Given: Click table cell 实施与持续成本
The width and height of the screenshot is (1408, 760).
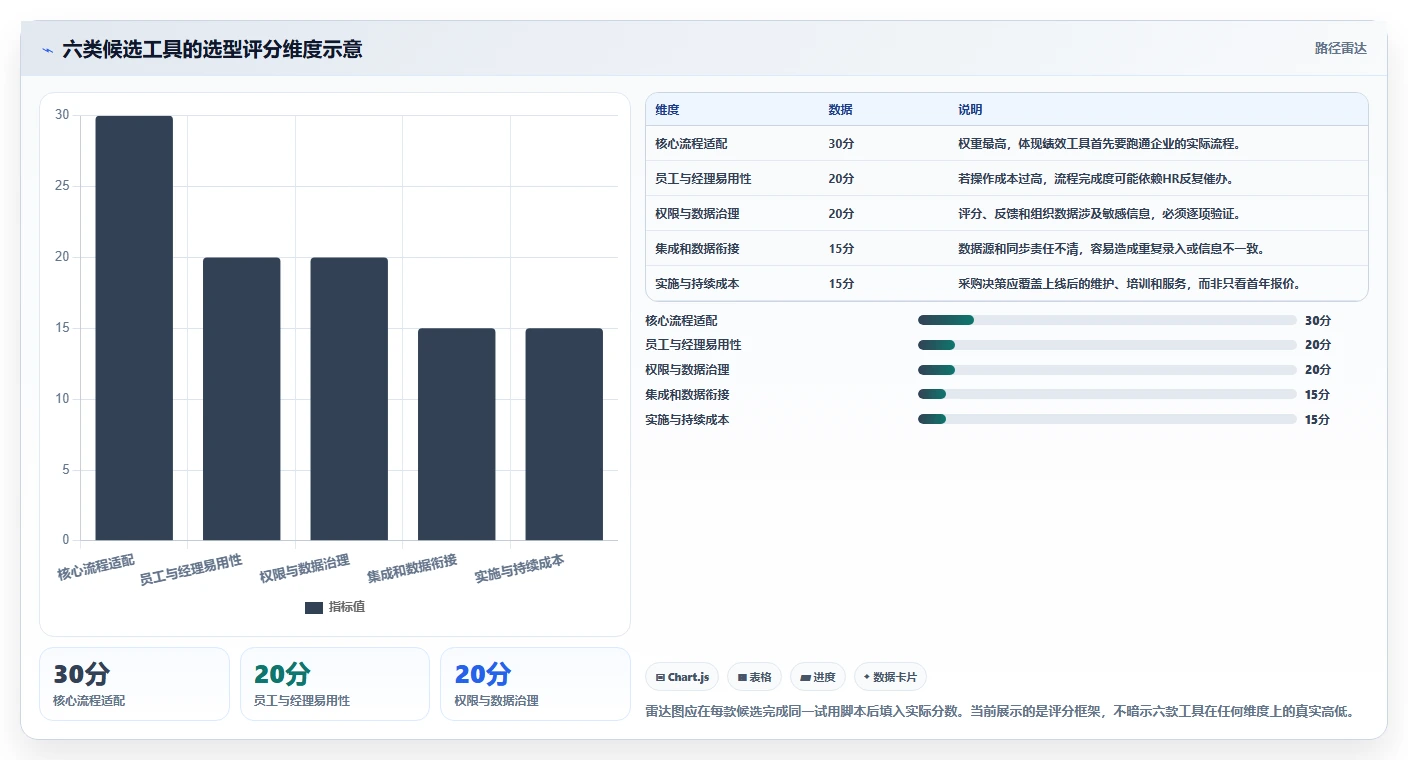Looking at the screenshot, I should tap(697, 284).
